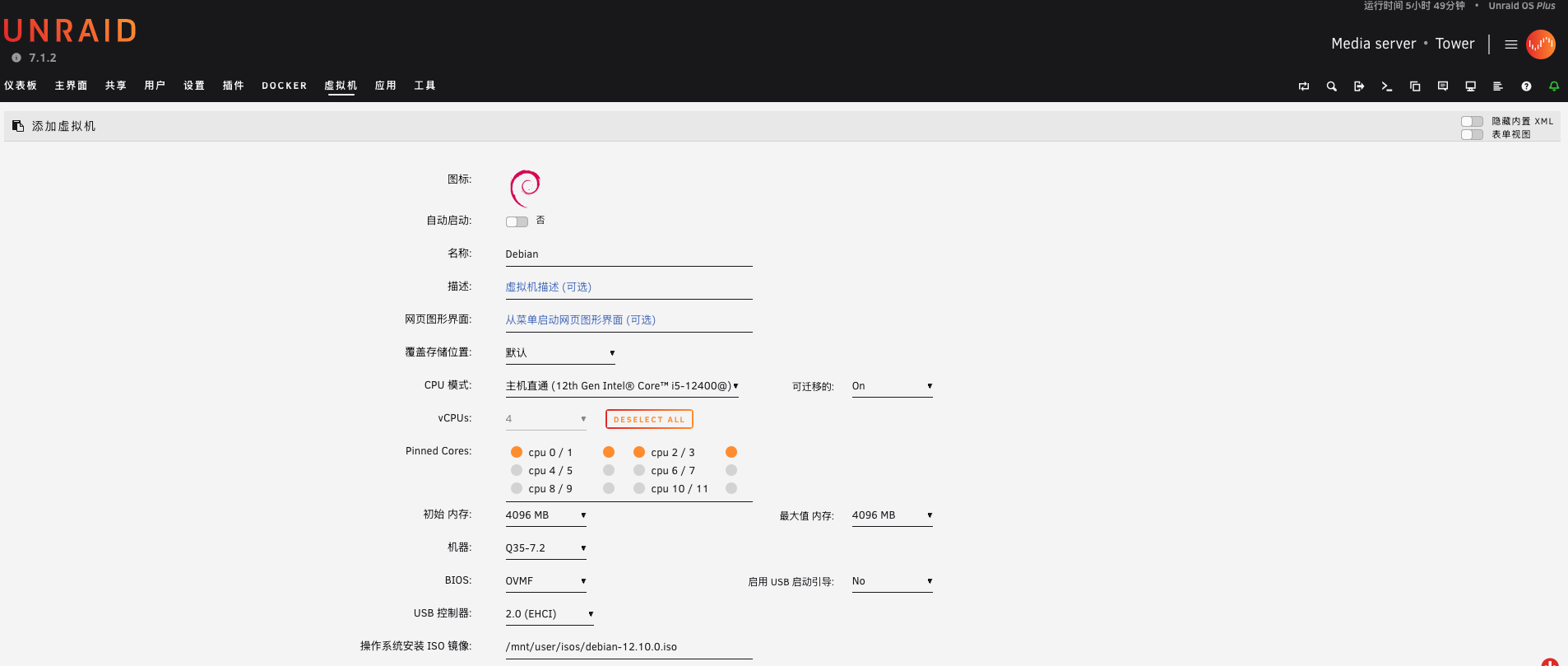1568x666 pixels.
Task: Open the 启用 USB 启动引导 dropdown
Action: [x=892, y=581]
